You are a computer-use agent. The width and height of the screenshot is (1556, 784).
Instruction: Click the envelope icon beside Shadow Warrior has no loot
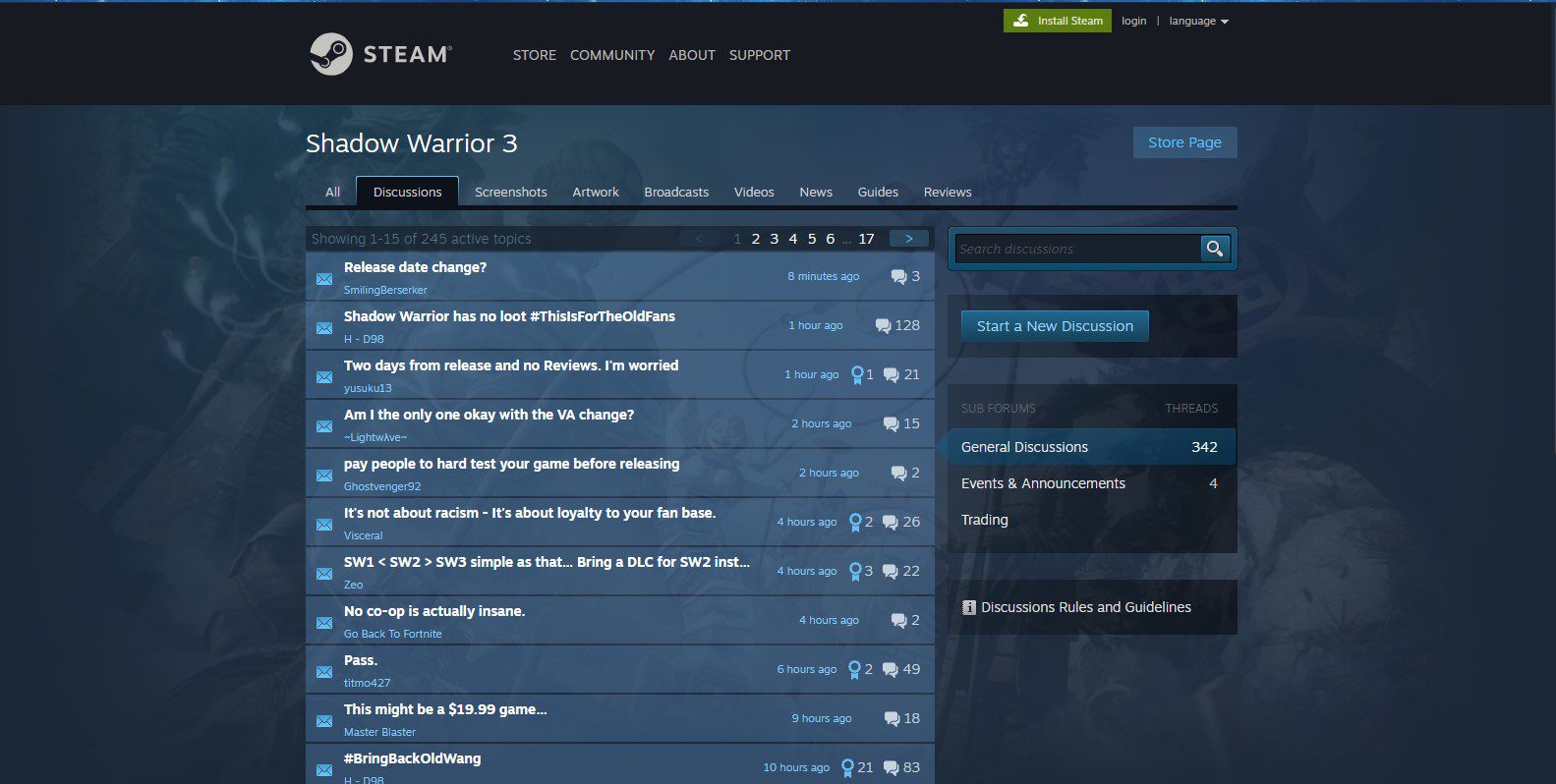[x=323, y=328]
